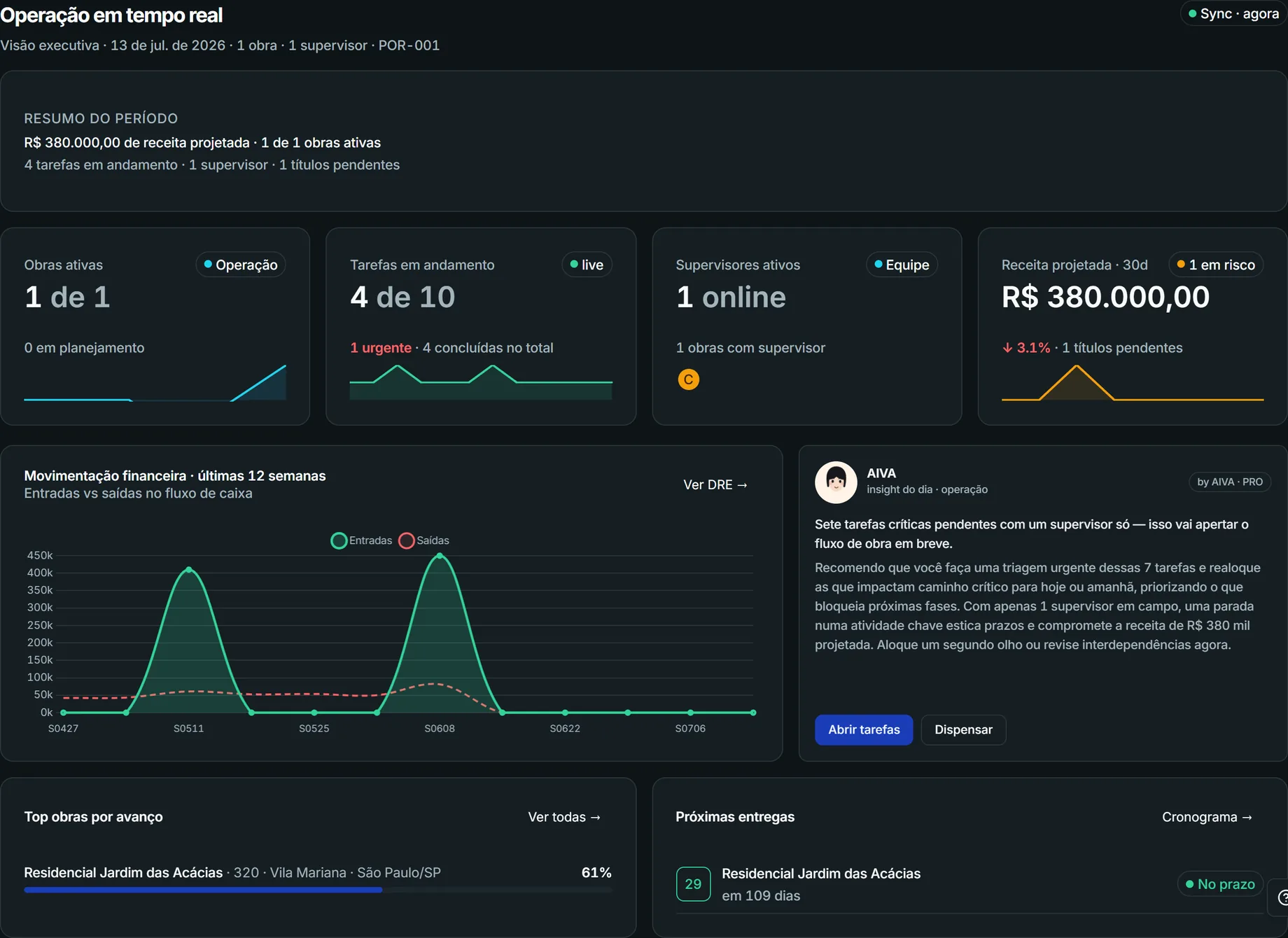Click the 1 em risco badge
This screenshot has width=1288, height=938.
pyautogui.click(x=1216, y=265)
